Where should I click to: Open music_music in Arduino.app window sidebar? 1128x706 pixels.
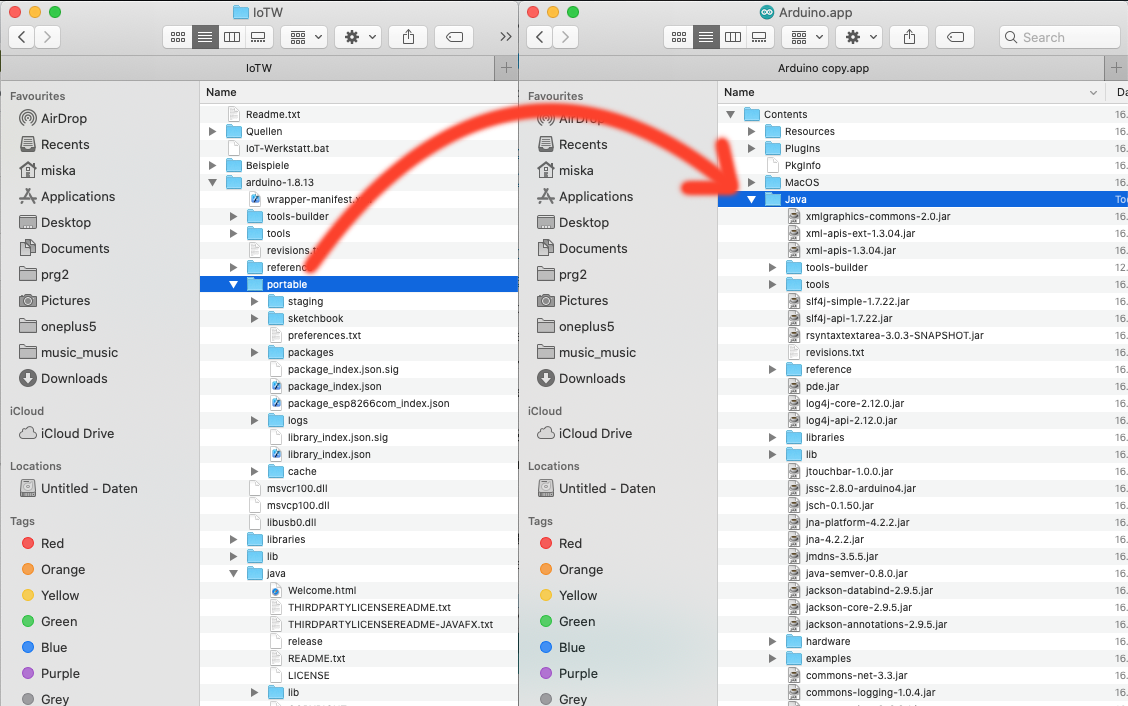(597, 352)
